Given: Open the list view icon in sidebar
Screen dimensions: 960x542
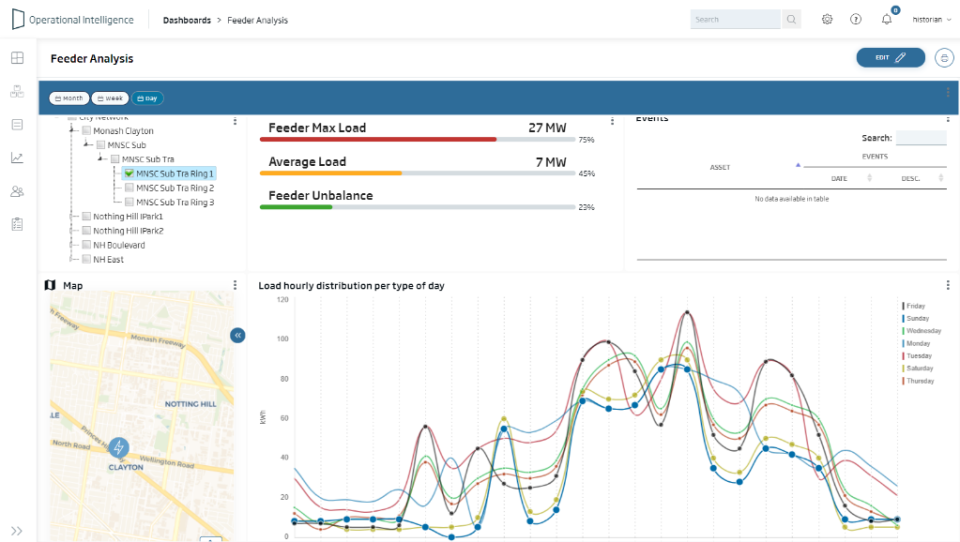Looking at the screenshot, I should point(17,124).
